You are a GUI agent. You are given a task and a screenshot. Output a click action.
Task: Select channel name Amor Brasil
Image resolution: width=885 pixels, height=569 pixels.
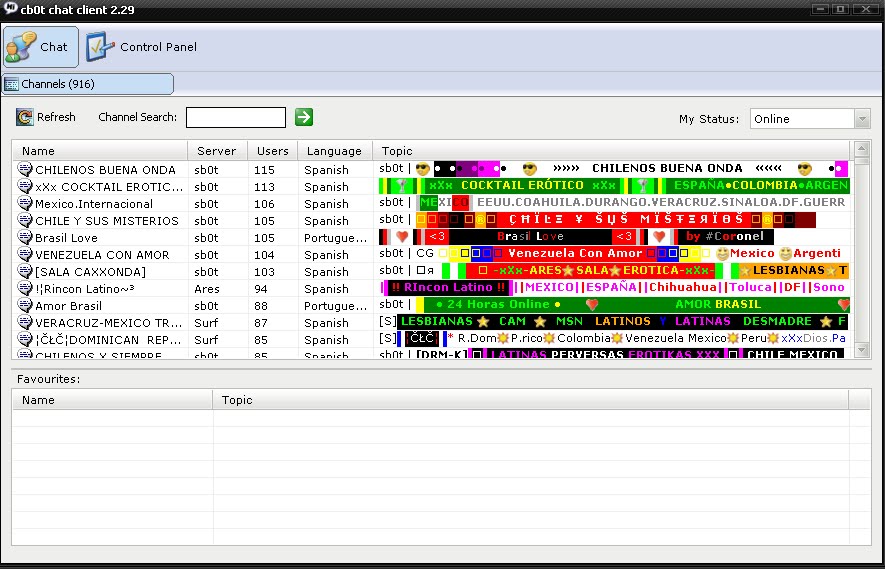point(68,305)
